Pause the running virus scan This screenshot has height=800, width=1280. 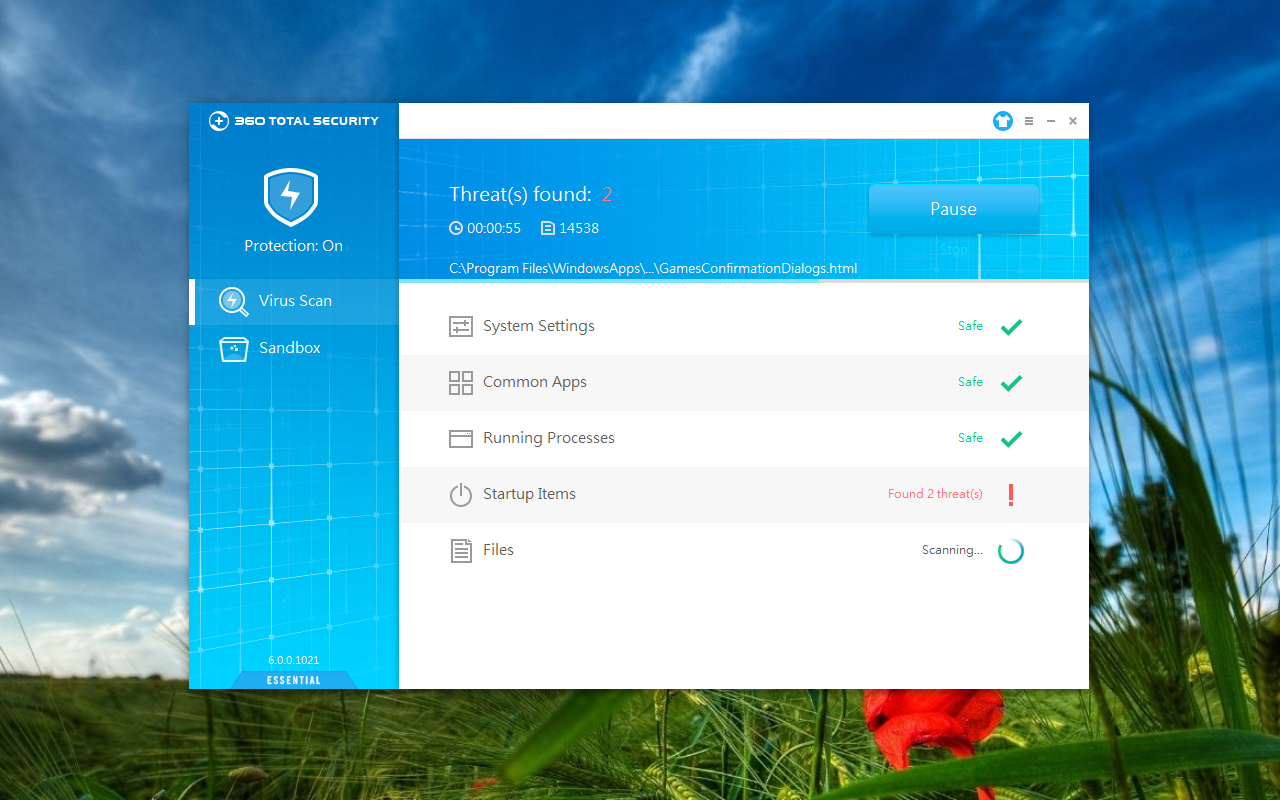pos(953,209)
